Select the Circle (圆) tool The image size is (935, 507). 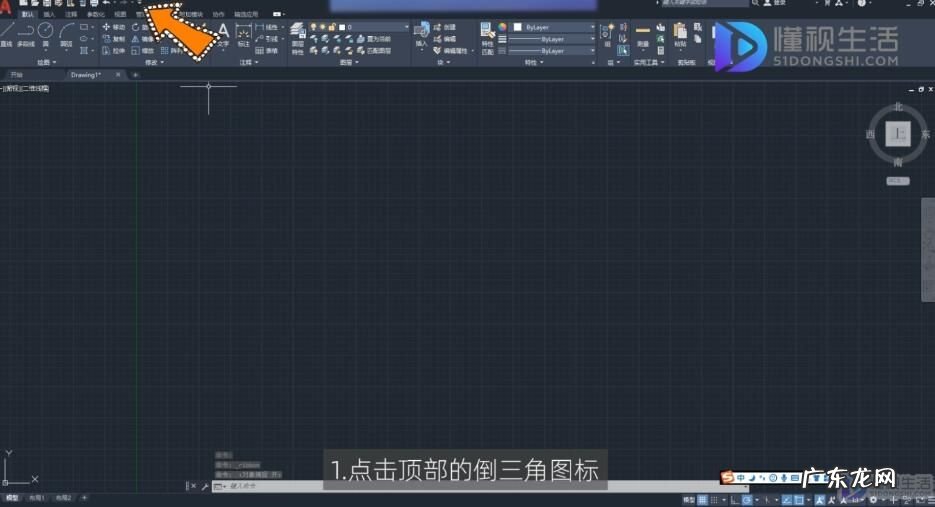tap(45, 33)
